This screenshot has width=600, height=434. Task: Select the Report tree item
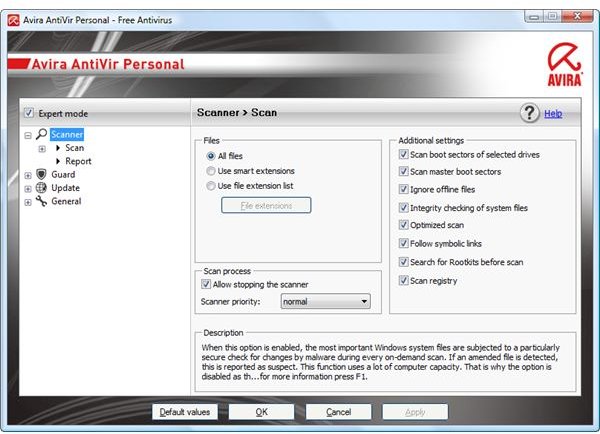click(78, 161)
